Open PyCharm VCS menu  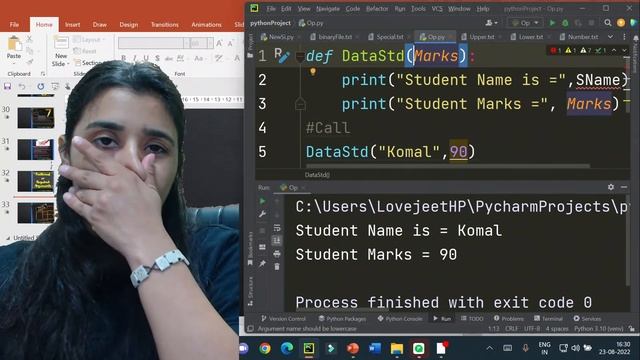click(437, 9)
